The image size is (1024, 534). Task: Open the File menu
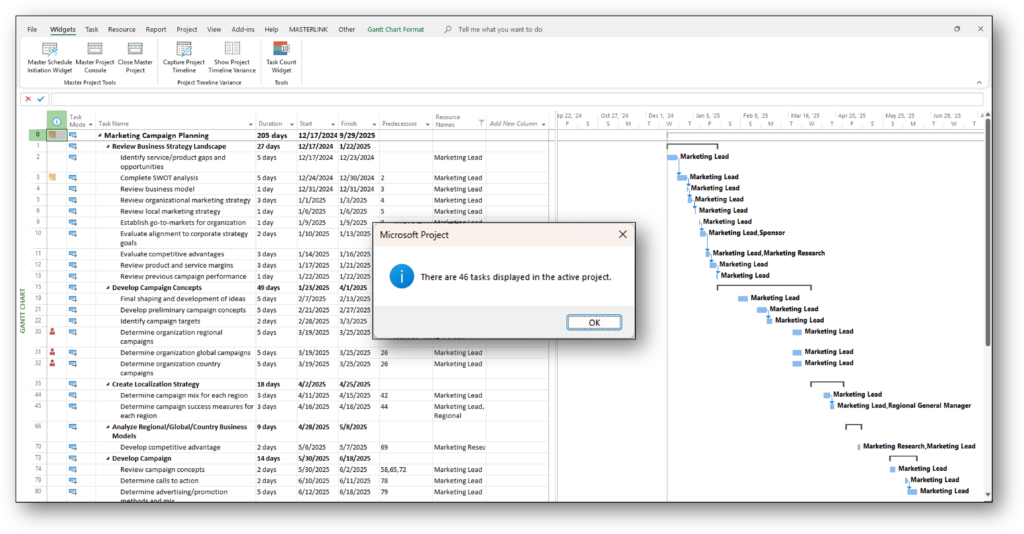[32, 29]
